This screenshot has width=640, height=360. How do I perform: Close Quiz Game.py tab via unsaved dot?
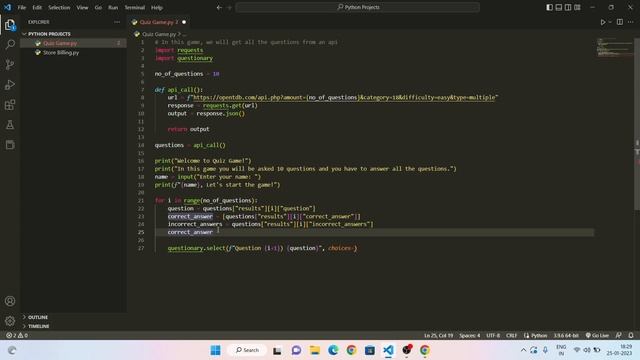184,22
